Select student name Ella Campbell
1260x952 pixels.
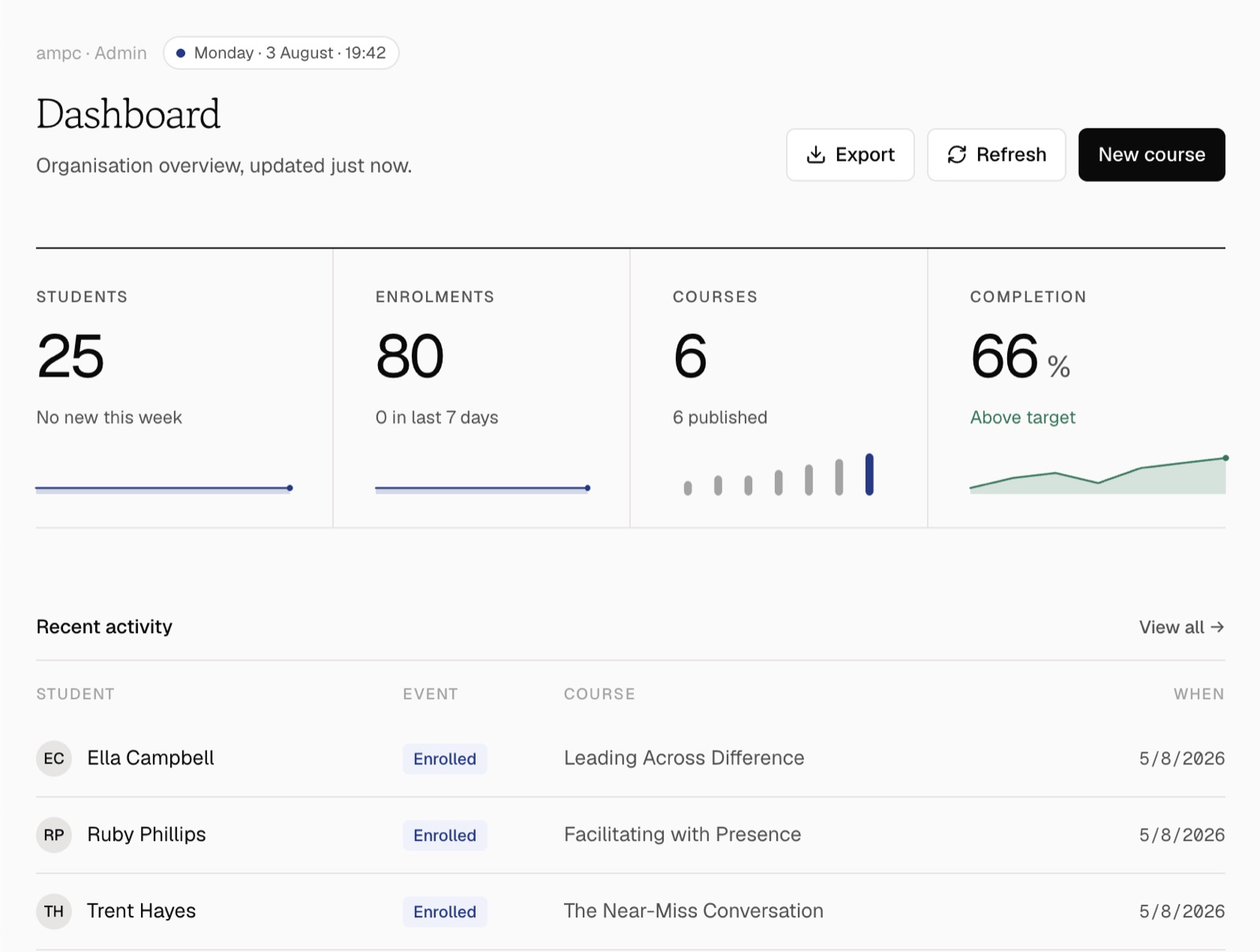(x=150, y=758)
